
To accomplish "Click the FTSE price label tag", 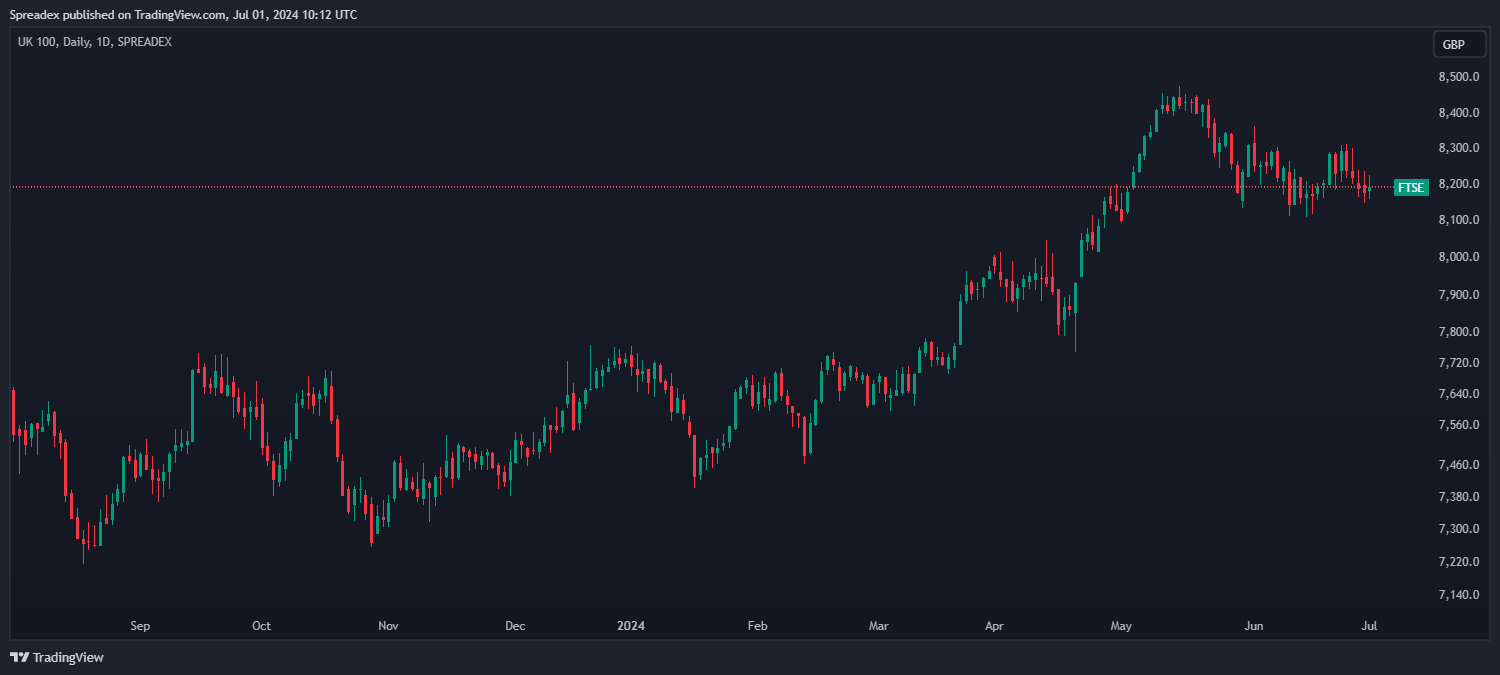I will pos(1411,187).
